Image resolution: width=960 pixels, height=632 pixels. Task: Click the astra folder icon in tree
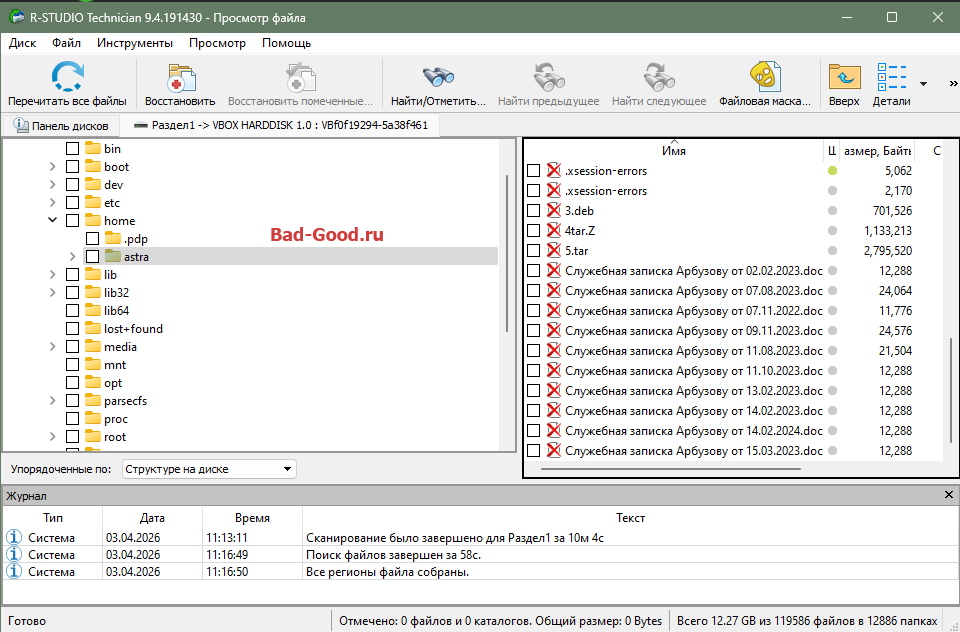(114, 257)
